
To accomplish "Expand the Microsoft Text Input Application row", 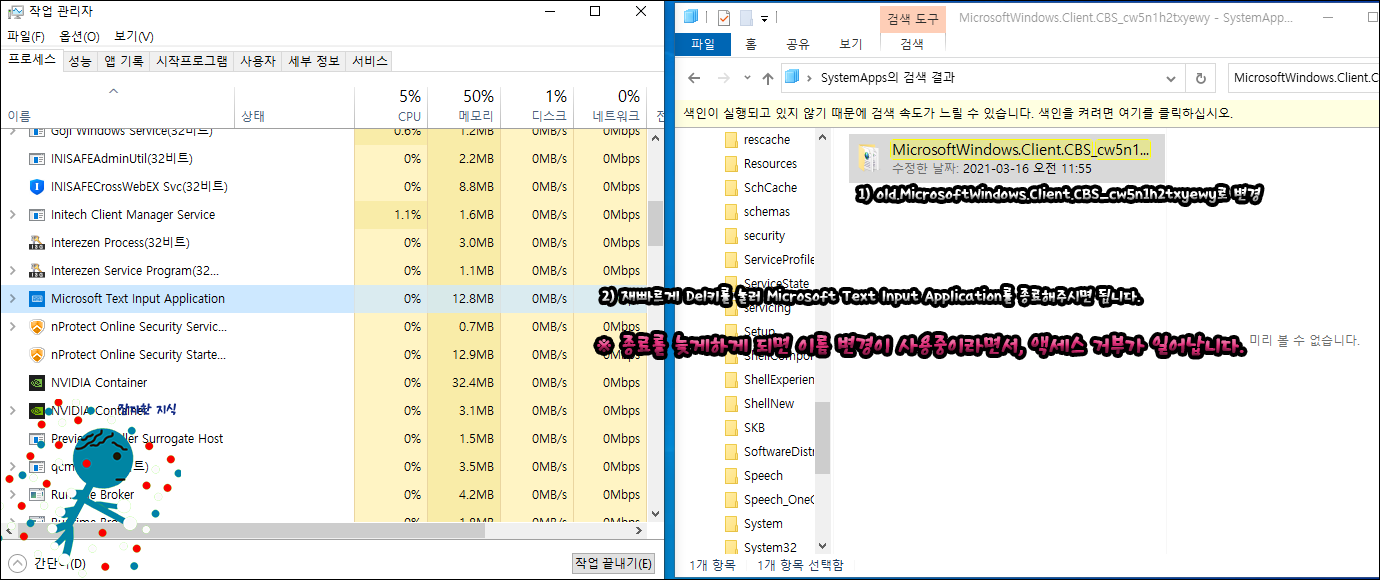I will point(12,298).
